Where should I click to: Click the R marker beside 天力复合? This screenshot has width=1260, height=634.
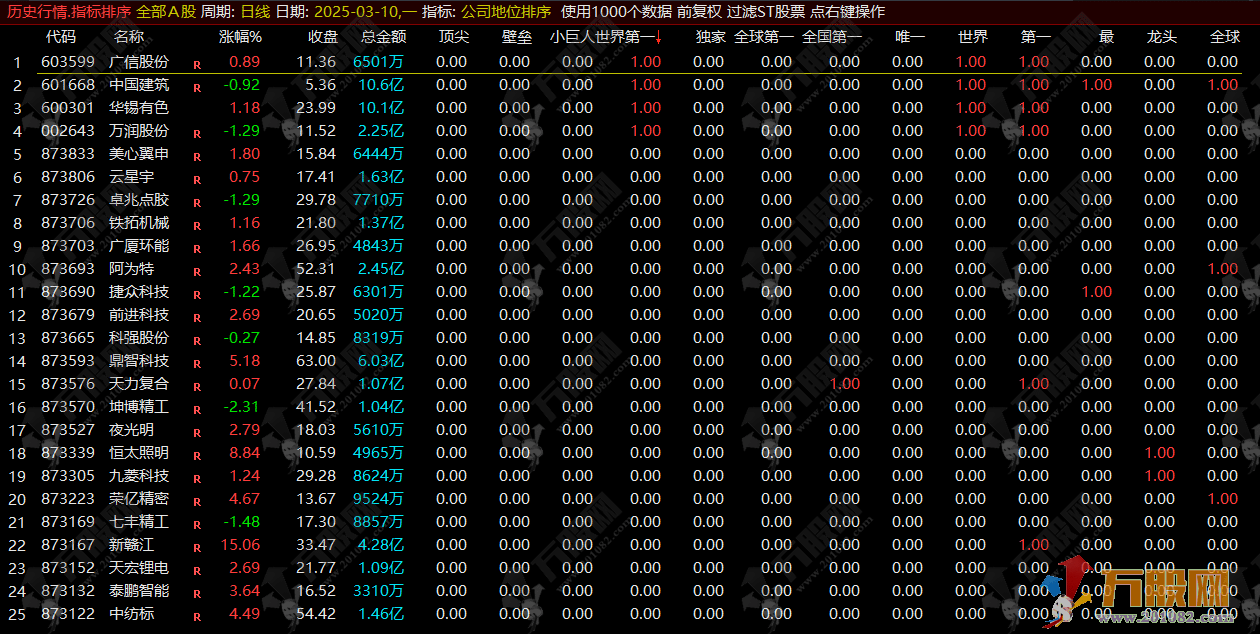196,386
